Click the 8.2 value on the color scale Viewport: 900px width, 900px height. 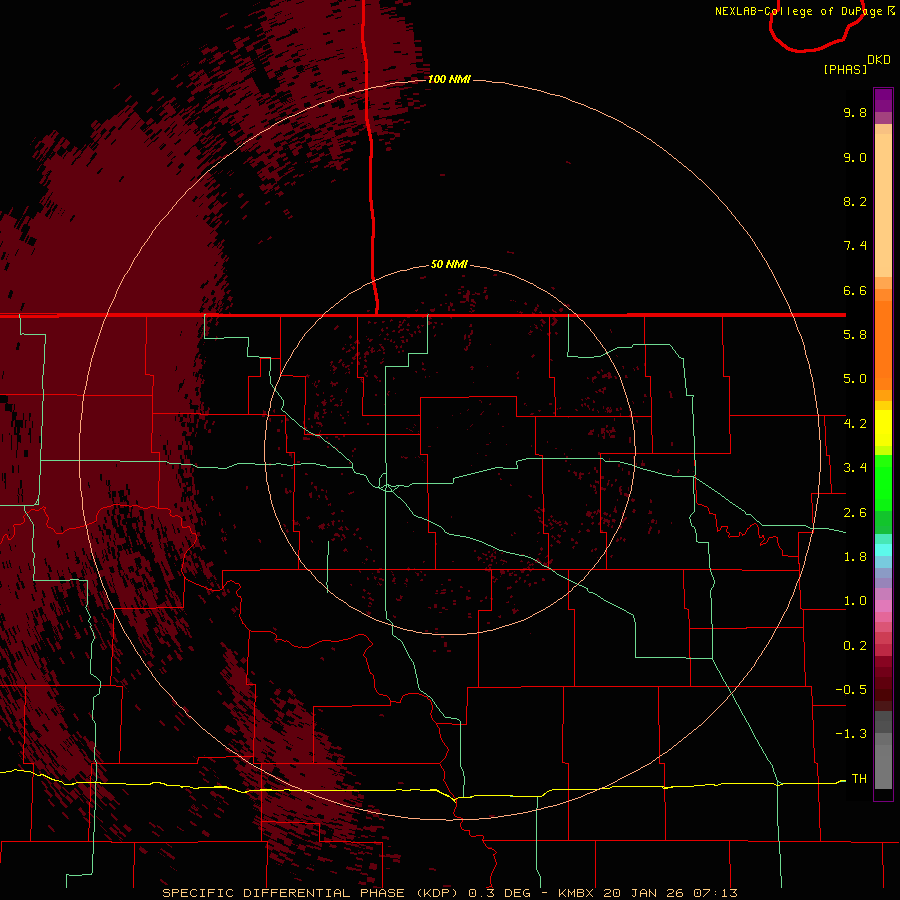tap(855, 201)
